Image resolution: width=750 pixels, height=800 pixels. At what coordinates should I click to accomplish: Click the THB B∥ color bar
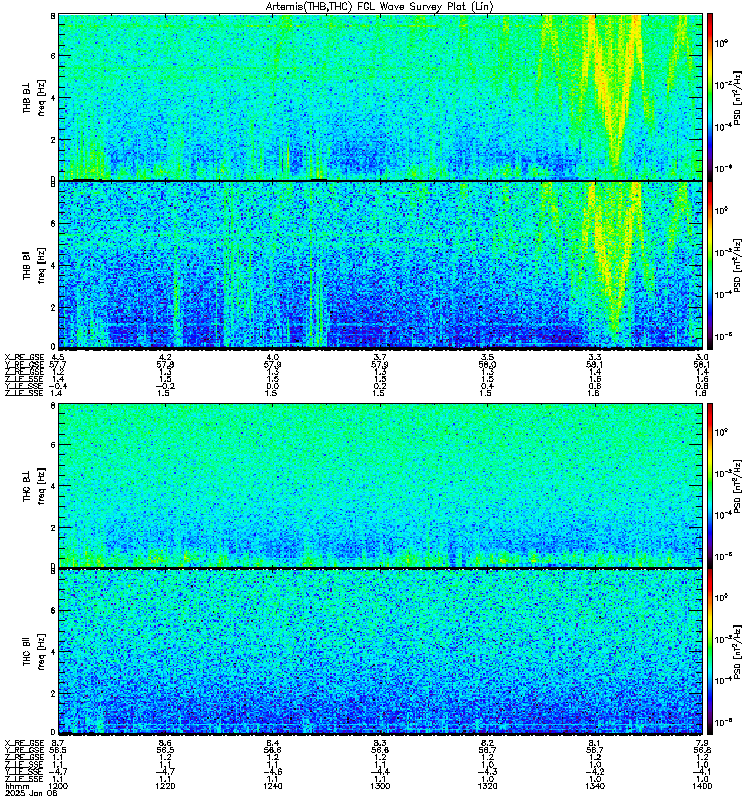(x=710, y=265)
